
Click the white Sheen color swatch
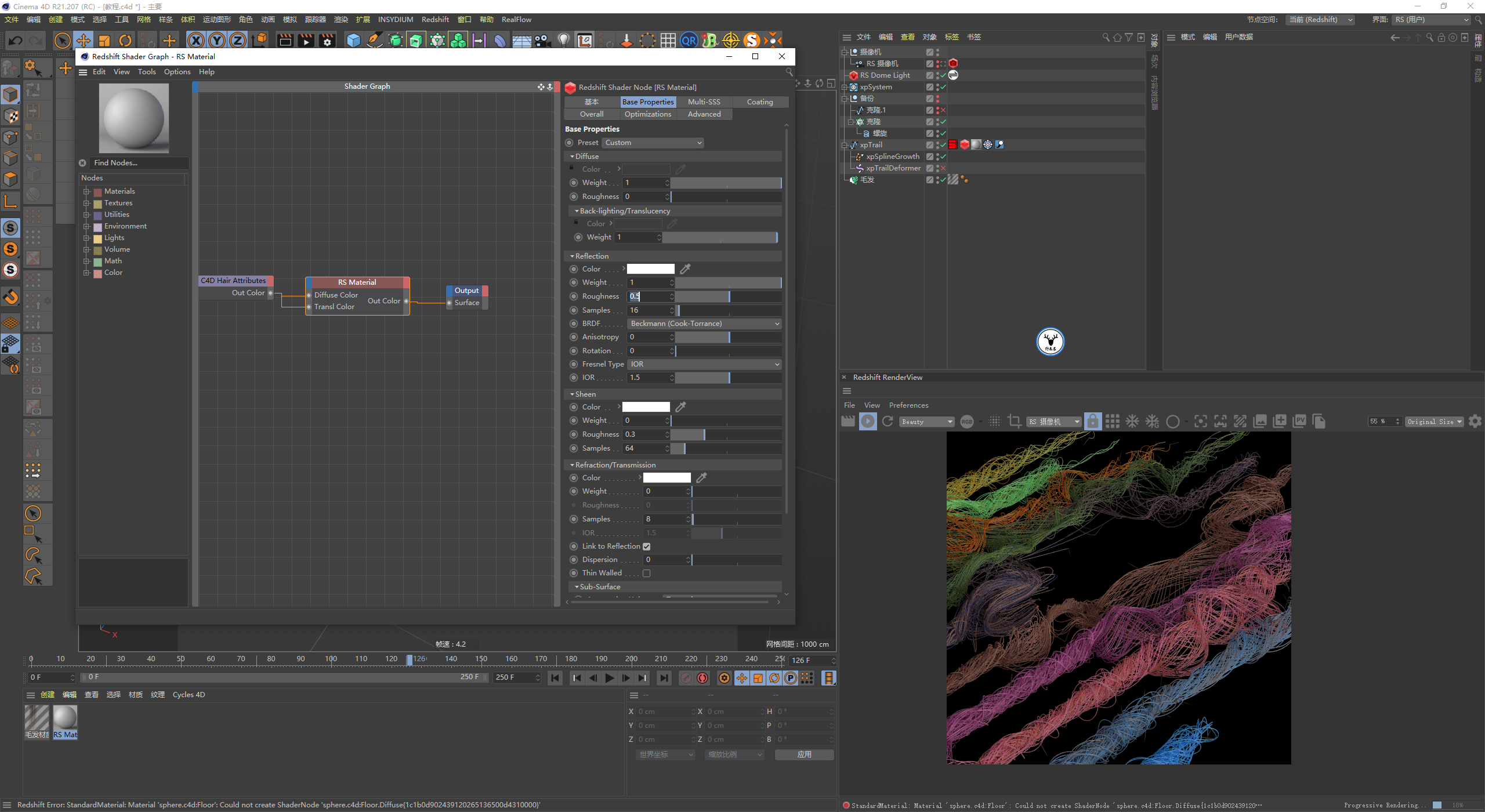646,407
